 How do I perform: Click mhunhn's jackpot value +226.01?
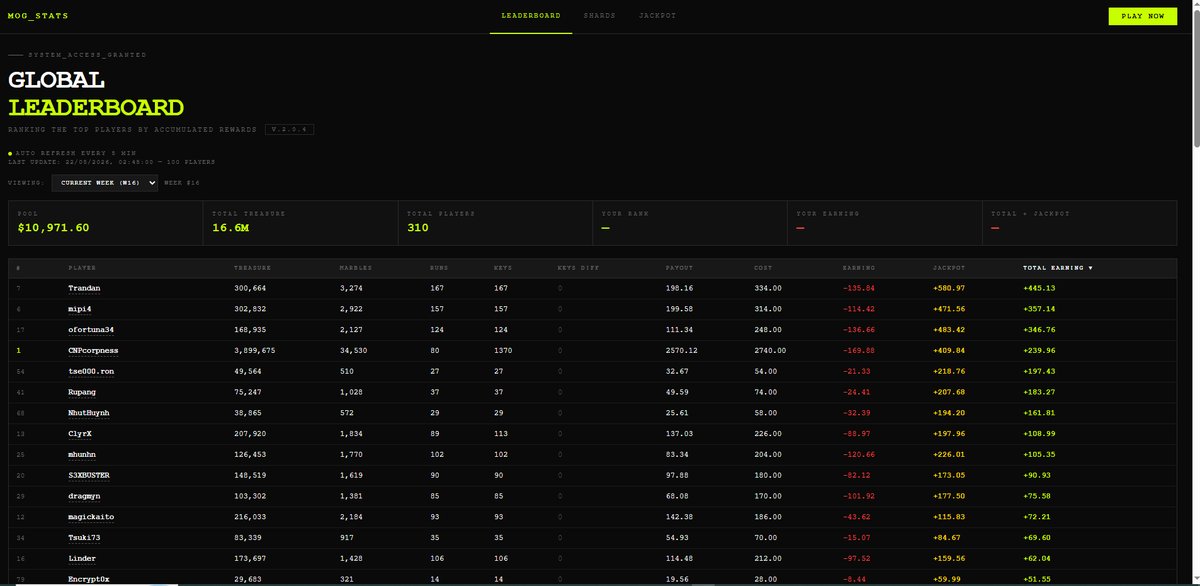coord(947,455)
